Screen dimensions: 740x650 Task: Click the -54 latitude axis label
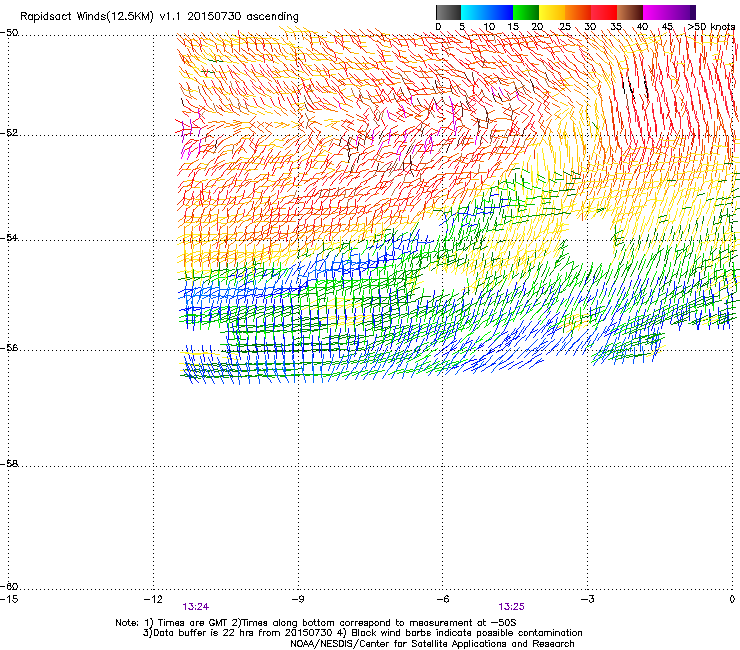coord(9,237)
